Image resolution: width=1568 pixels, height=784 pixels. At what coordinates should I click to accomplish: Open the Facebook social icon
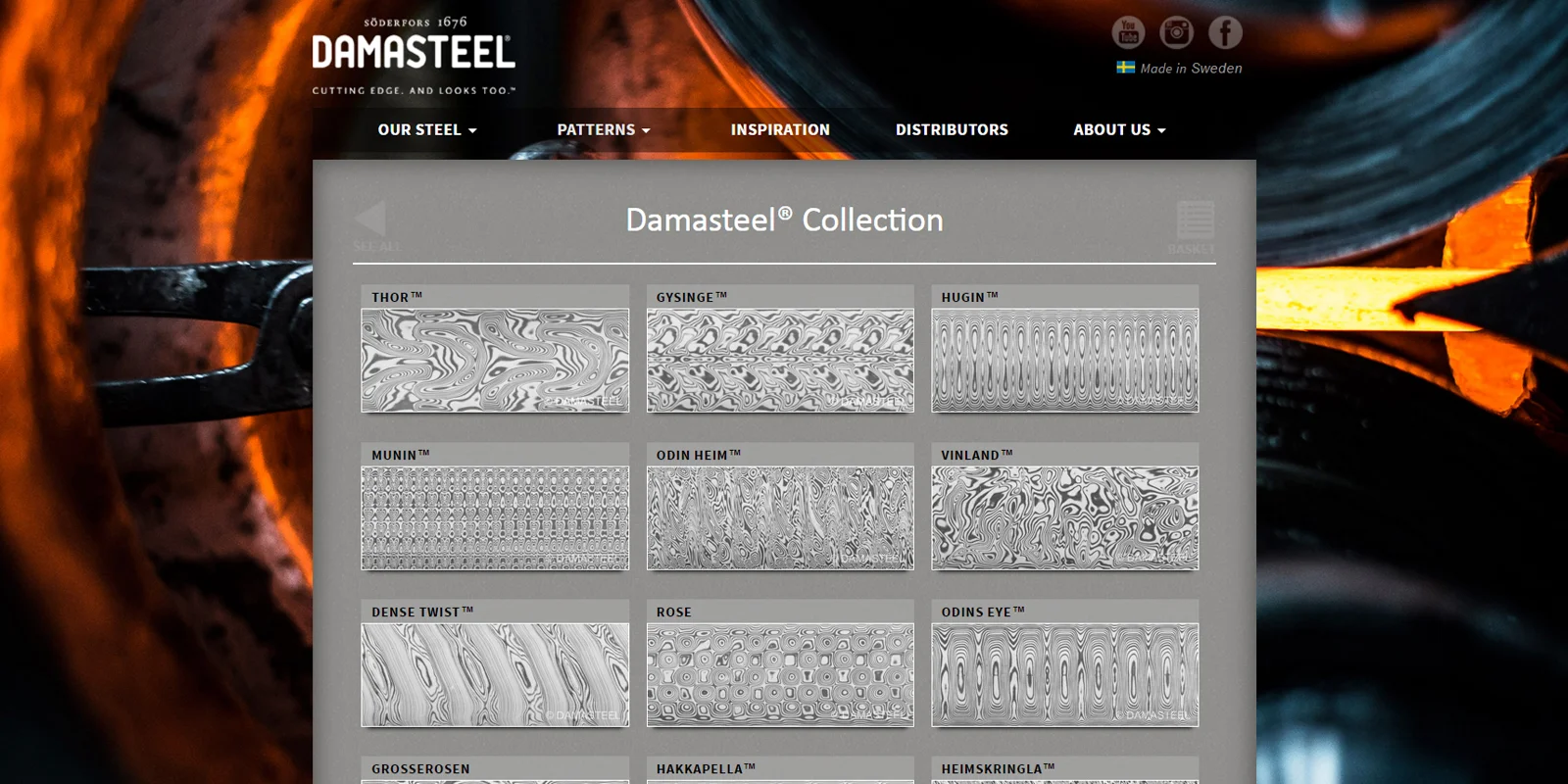click(1225, 32)
